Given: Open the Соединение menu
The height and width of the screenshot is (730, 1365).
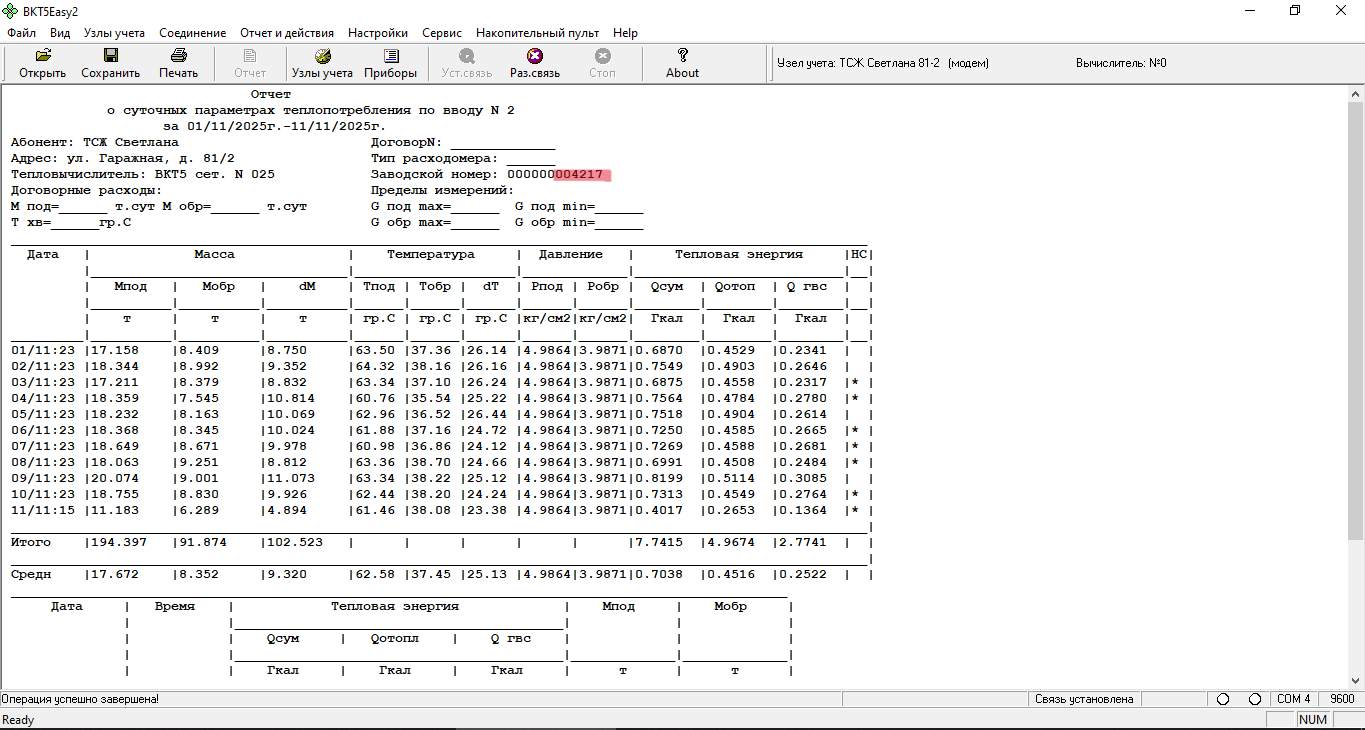Looking at the screenshot, I should (x=192, y=33).
